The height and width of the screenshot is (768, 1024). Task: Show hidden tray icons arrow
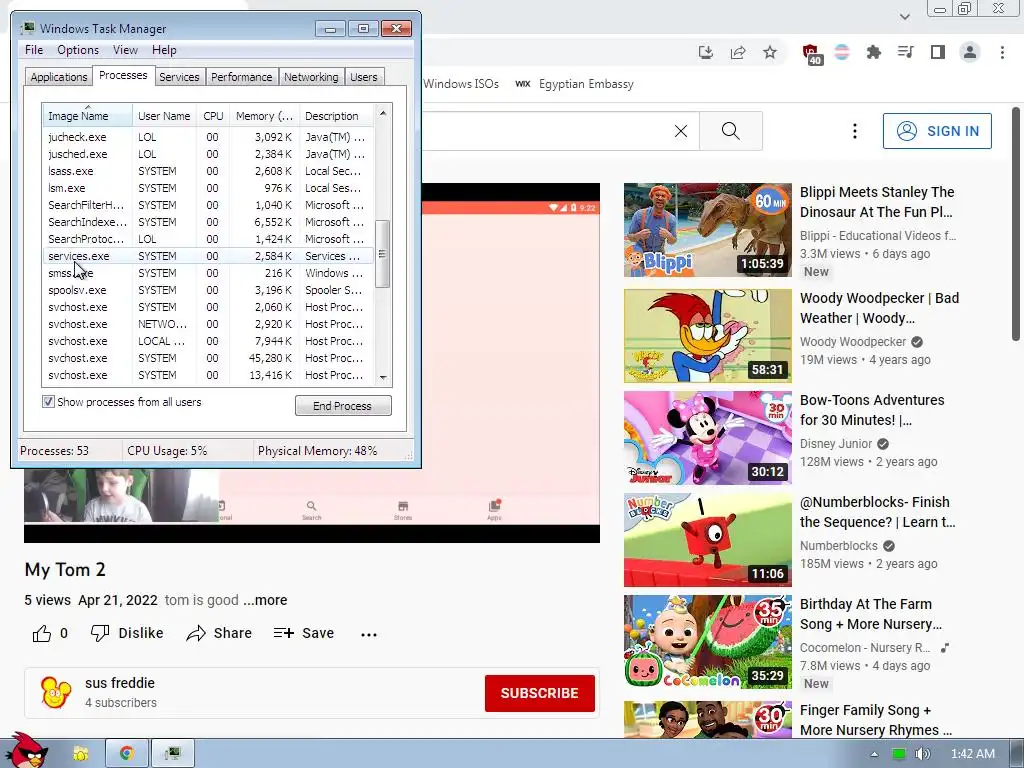click(x=874, y=754)
